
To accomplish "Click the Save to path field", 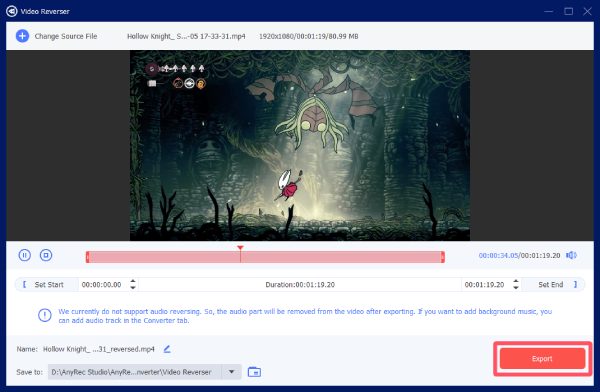I will 135,372.
